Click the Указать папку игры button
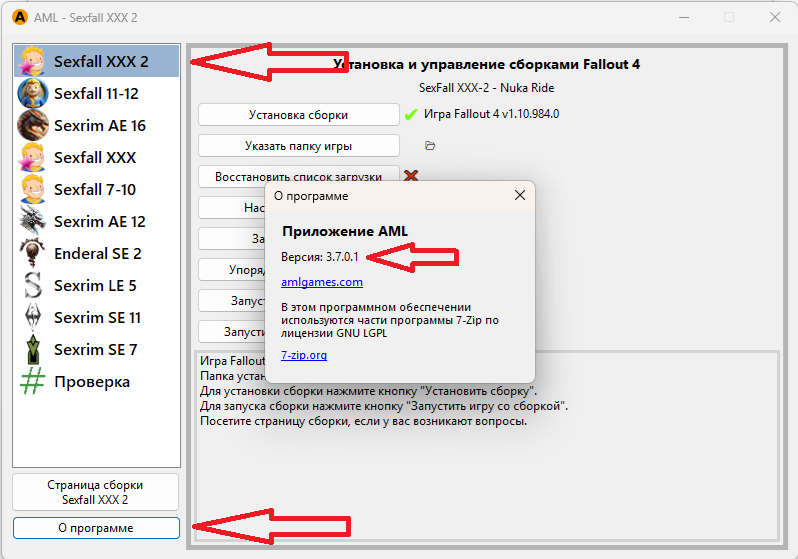 pos(299,146)
